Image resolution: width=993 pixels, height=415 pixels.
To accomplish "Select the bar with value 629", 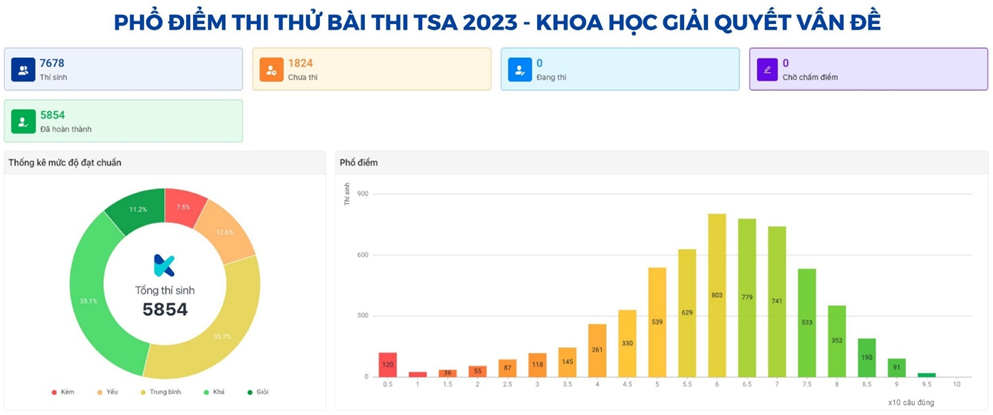I will [687, 313].
